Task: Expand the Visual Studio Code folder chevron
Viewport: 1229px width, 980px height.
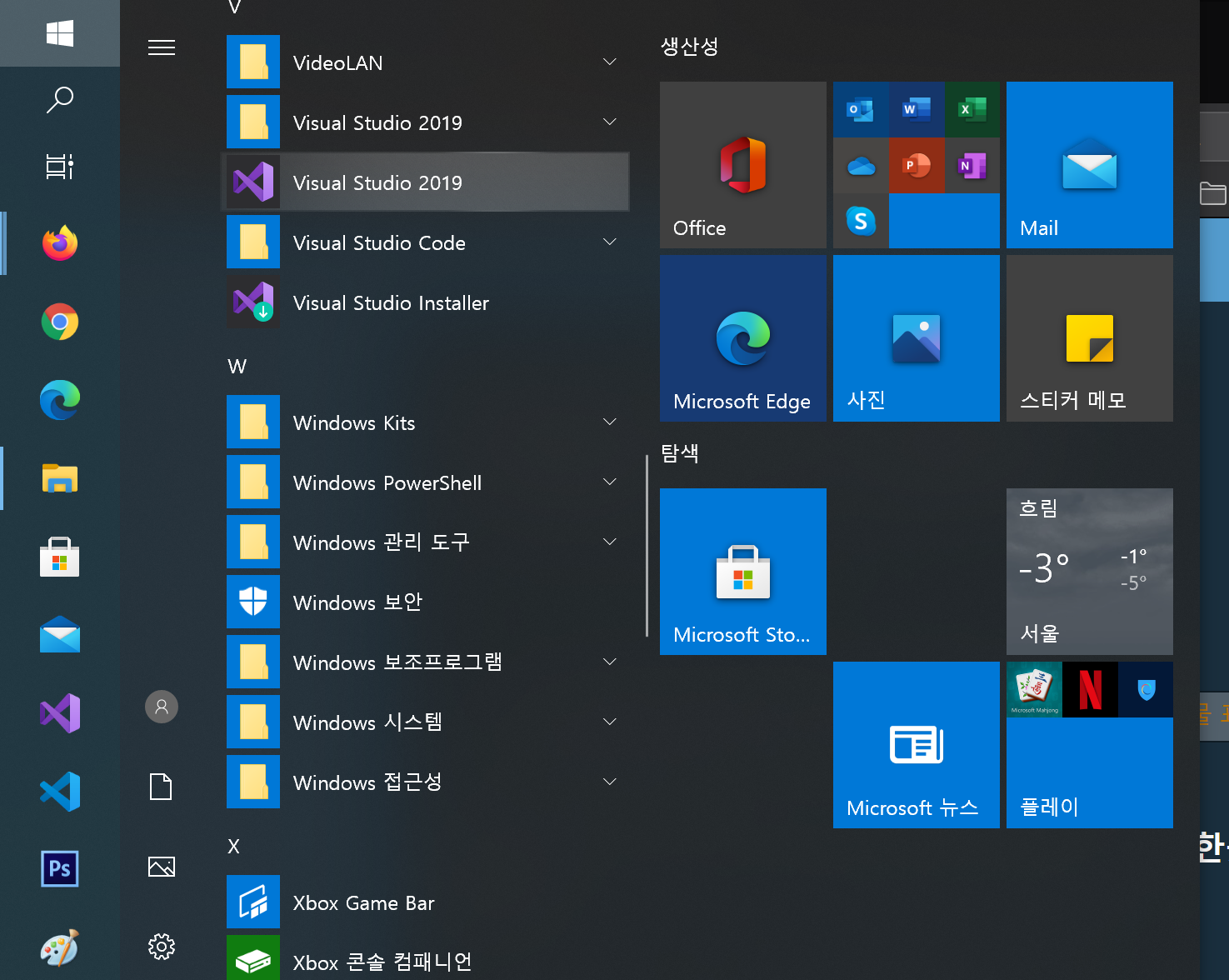Action: pyautogui.click(x=610, y=242)
